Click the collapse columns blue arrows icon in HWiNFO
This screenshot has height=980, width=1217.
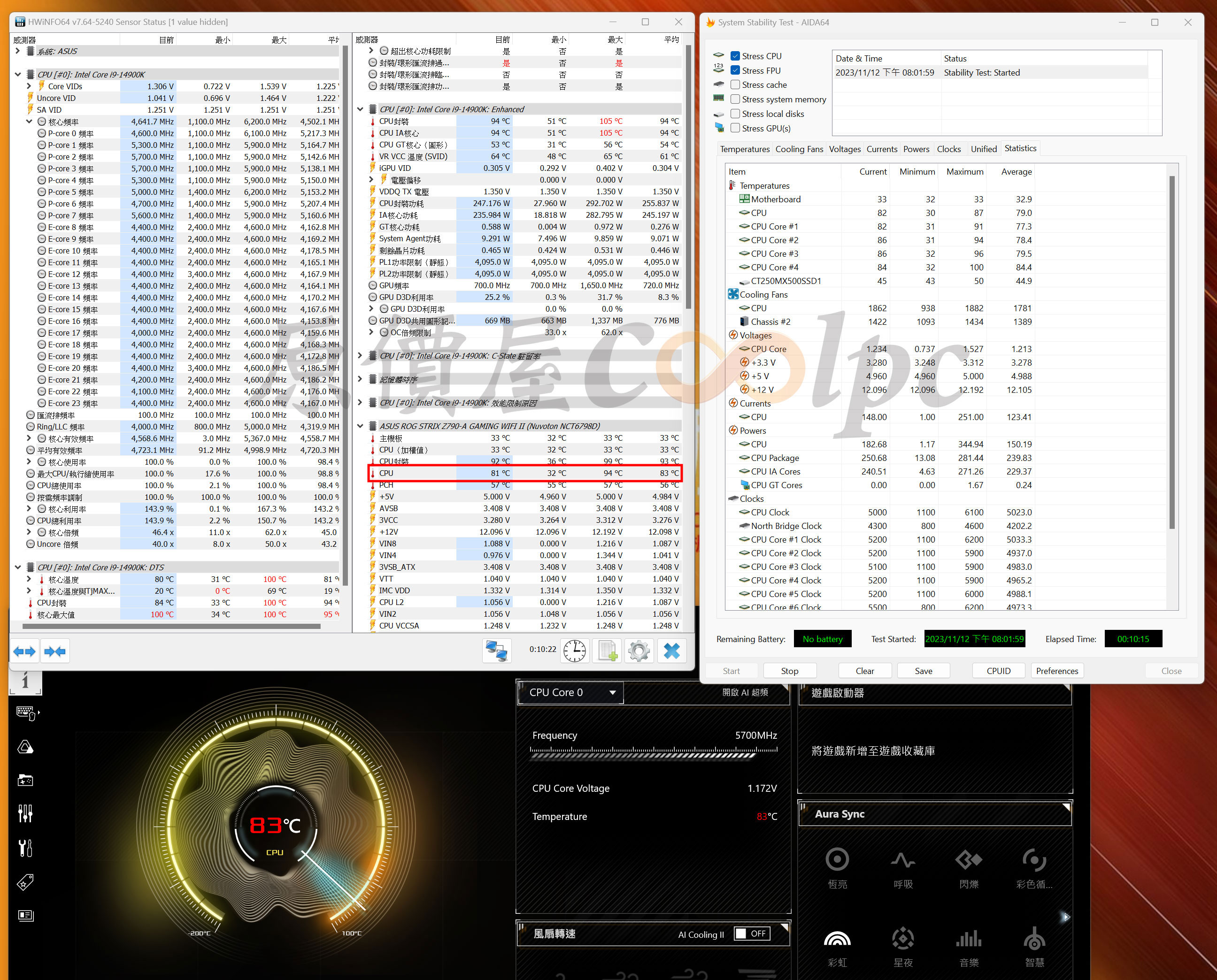point(55,651)
